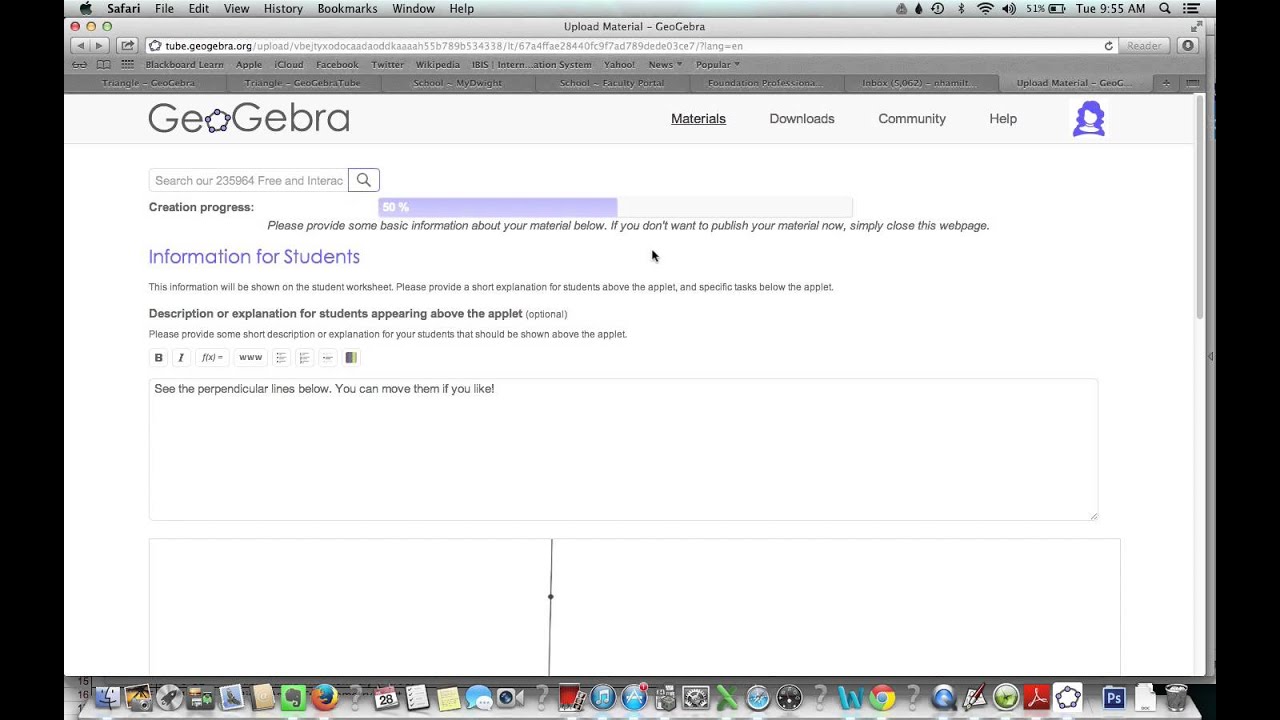Insert a www link in the editor
Viewport: 1280px width, 720px height.
coord(250,358)
